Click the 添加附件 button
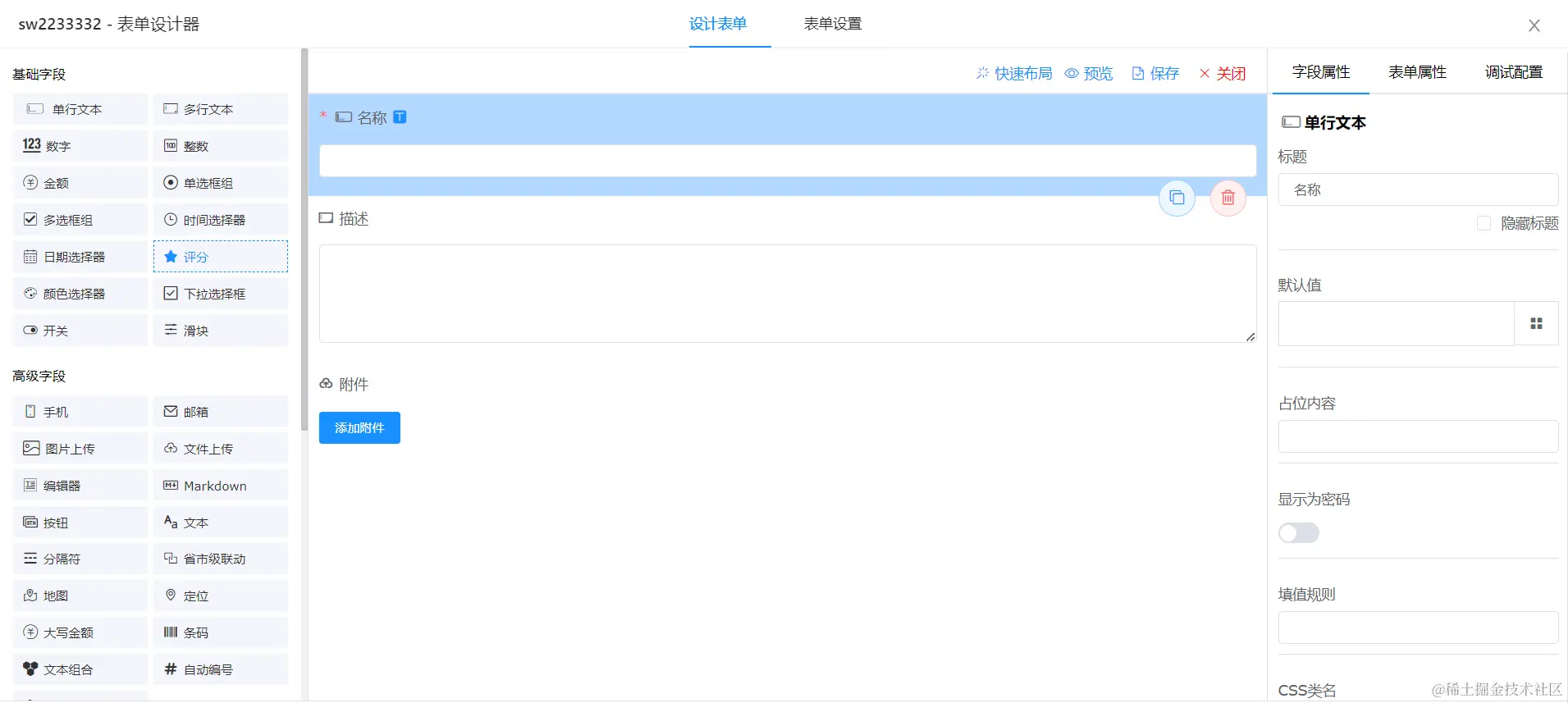The image size is (1568, 703). [359, 427]
